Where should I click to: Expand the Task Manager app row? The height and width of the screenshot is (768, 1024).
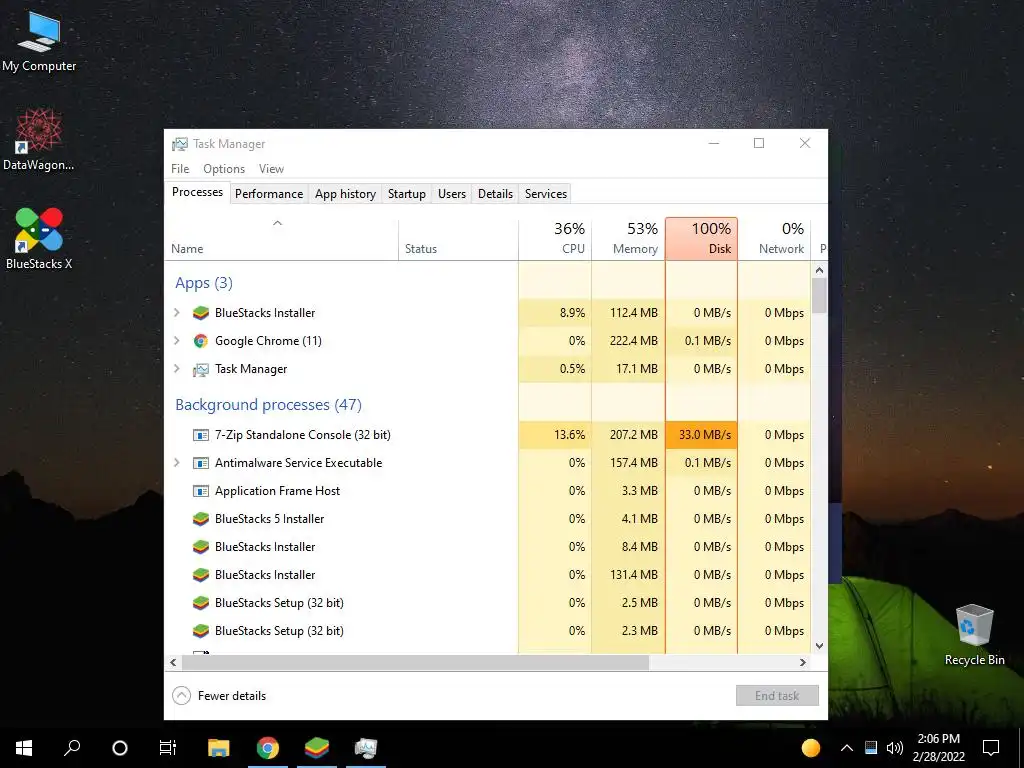click(x=177, y=369)
